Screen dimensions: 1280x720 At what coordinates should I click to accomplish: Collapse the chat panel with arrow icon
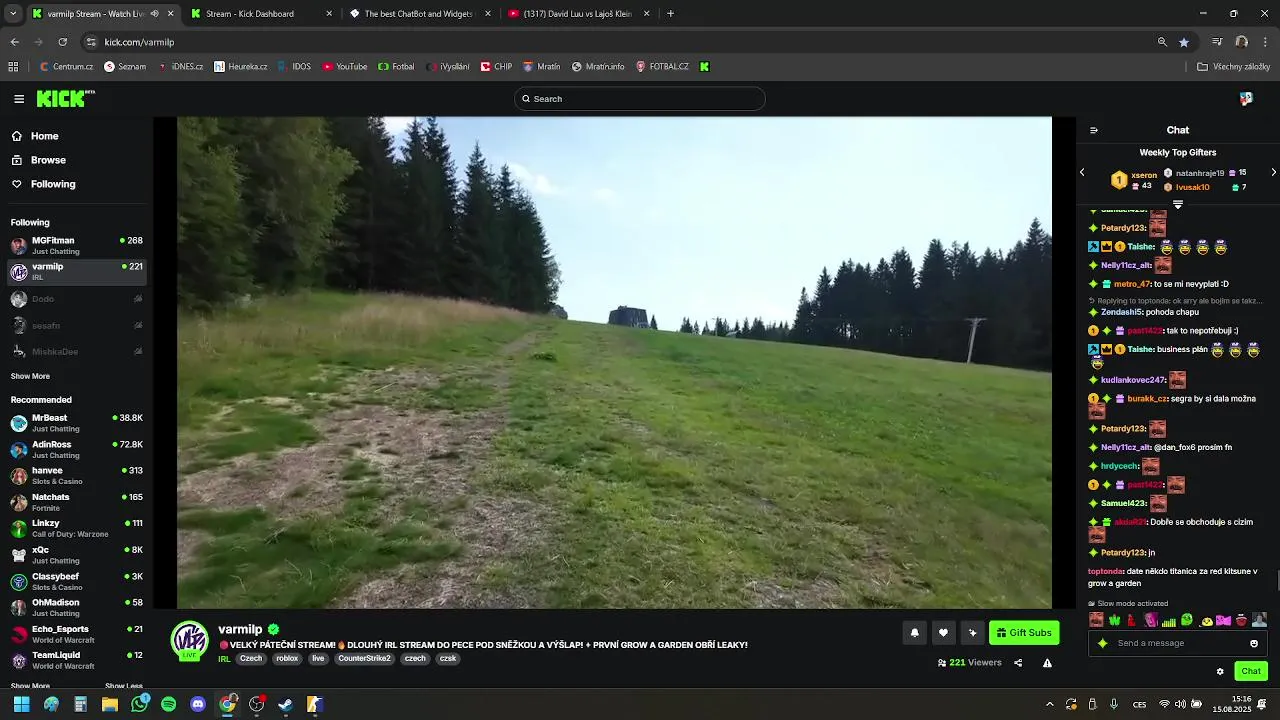1093,130
